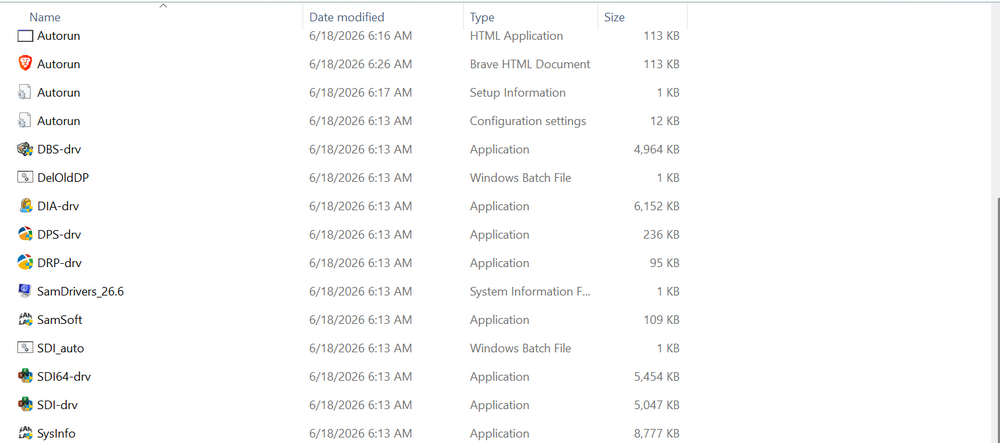Click the Autorun Setup Information file icon
Image resolution: width=1000 pixels, height=443 pixels.
tap(25, 92)
